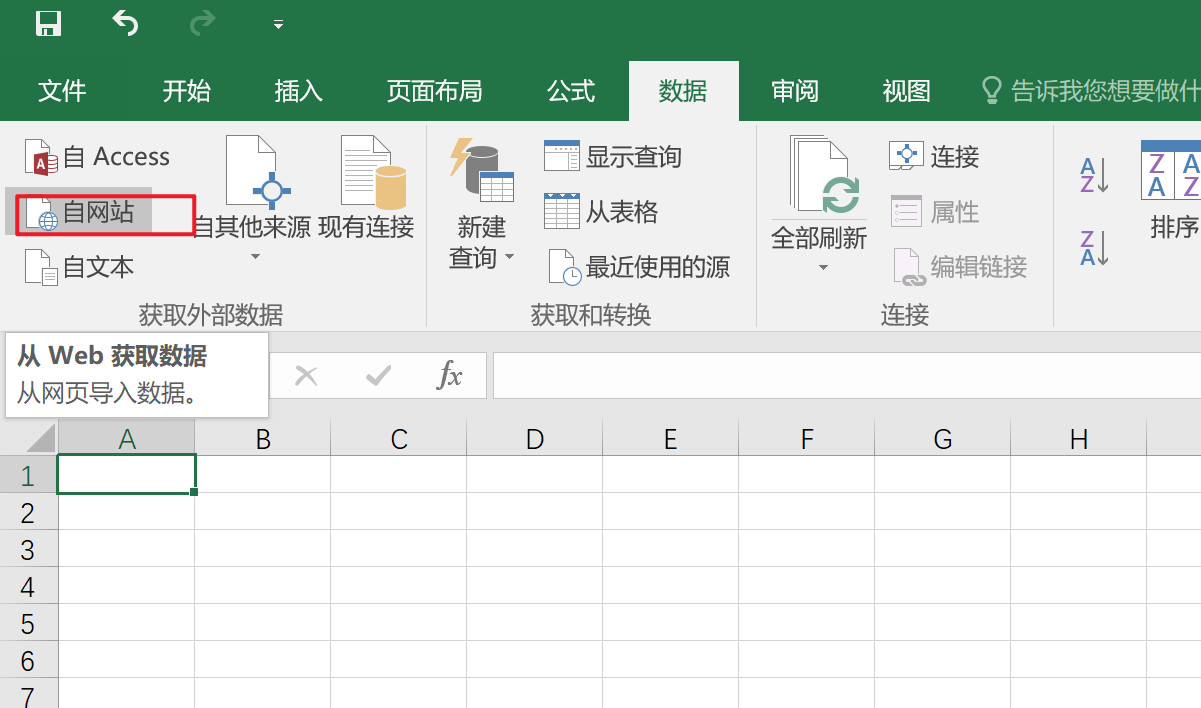Screen dimensions: 1201x708
Task: Click the Save icon in quick access toolbar
Action: tap(47, 23)
